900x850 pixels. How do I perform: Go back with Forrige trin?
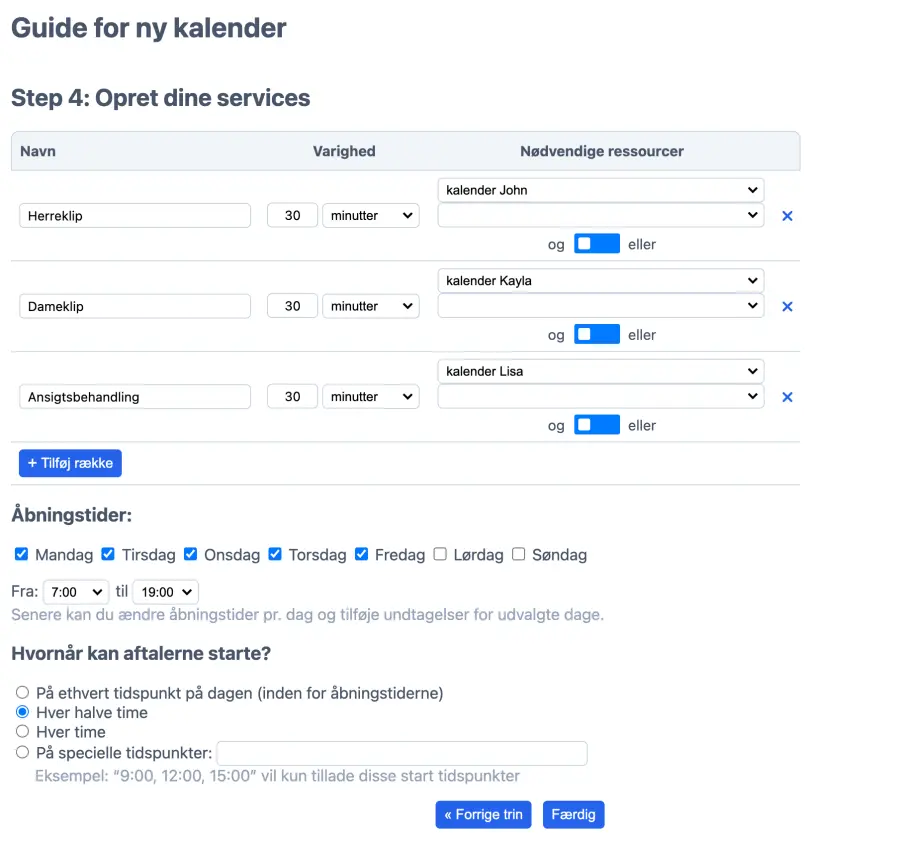484,814
